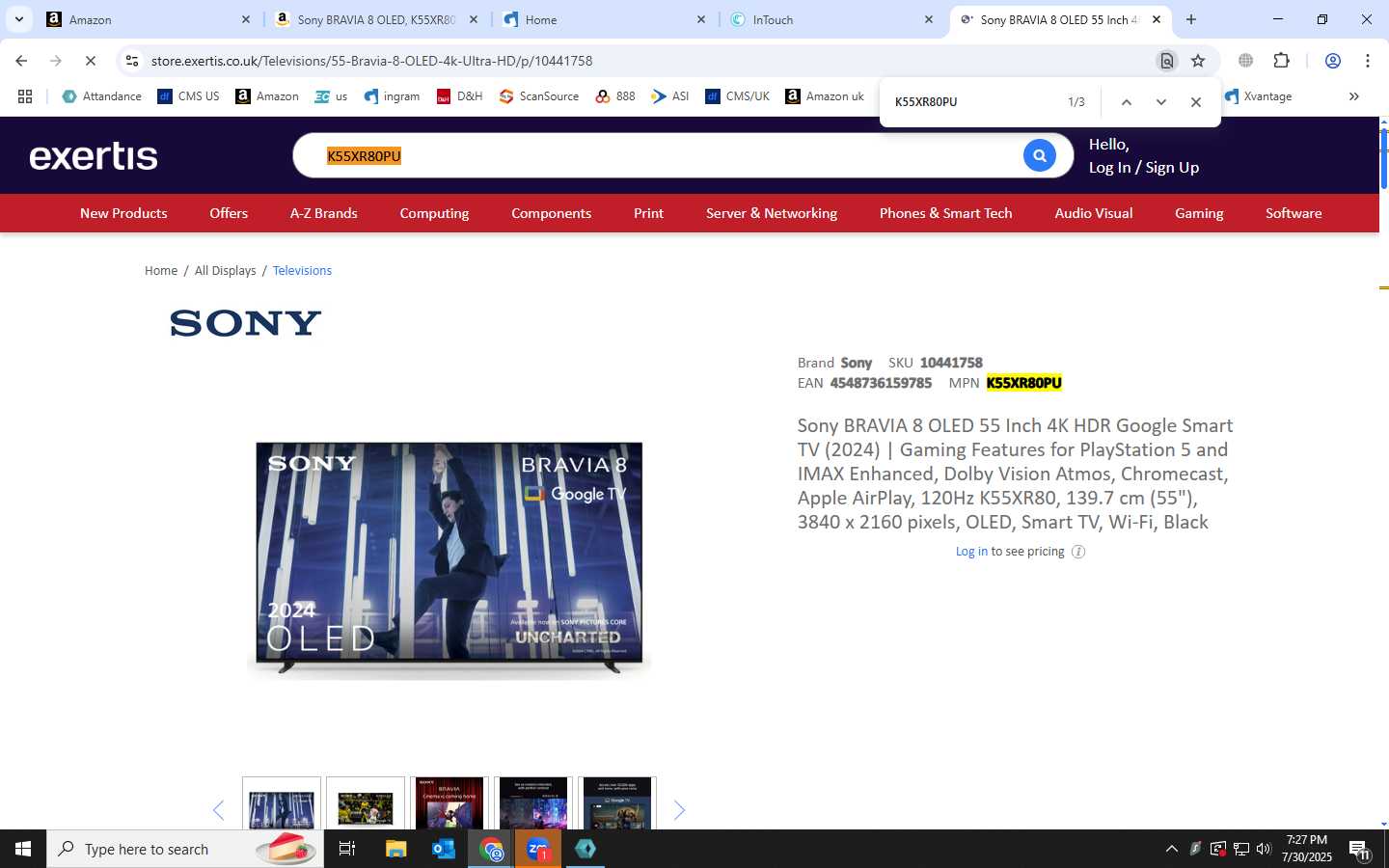The height and width of the screenshot is (868, 1389).
Task: Go to next find result
Action: click(x=1161, y=101)
